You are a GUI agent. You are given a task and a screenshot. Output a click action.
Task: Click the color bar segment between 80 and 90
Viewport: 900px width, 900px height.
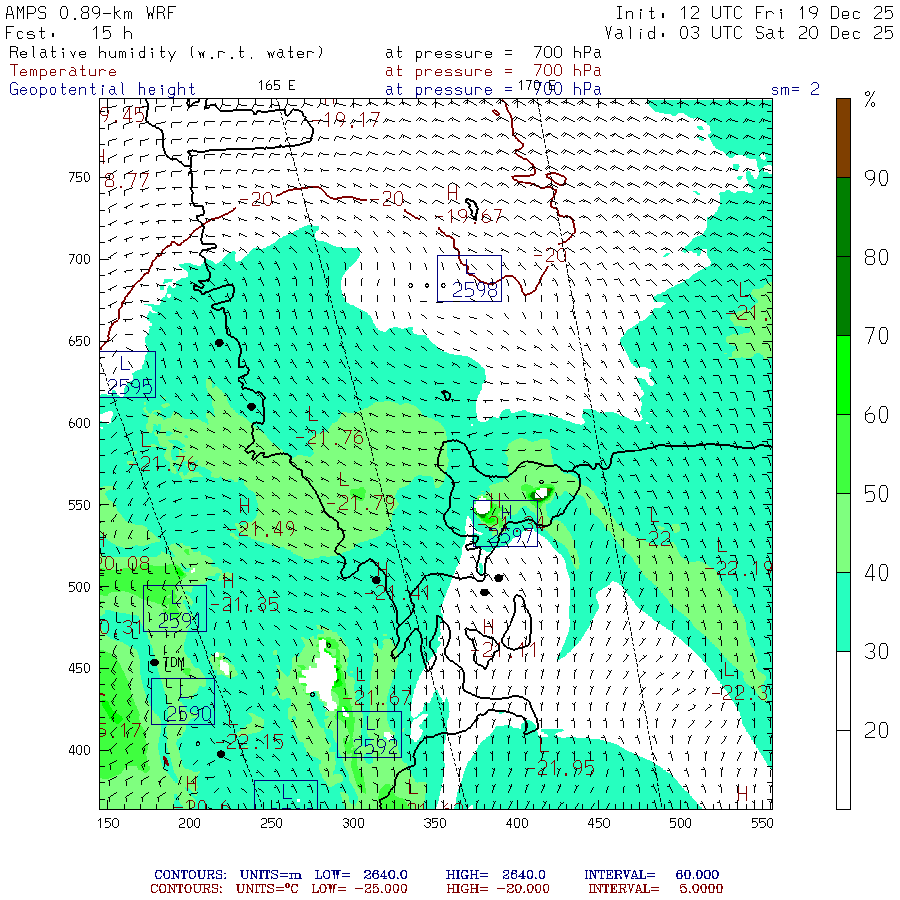click(843, 217)
